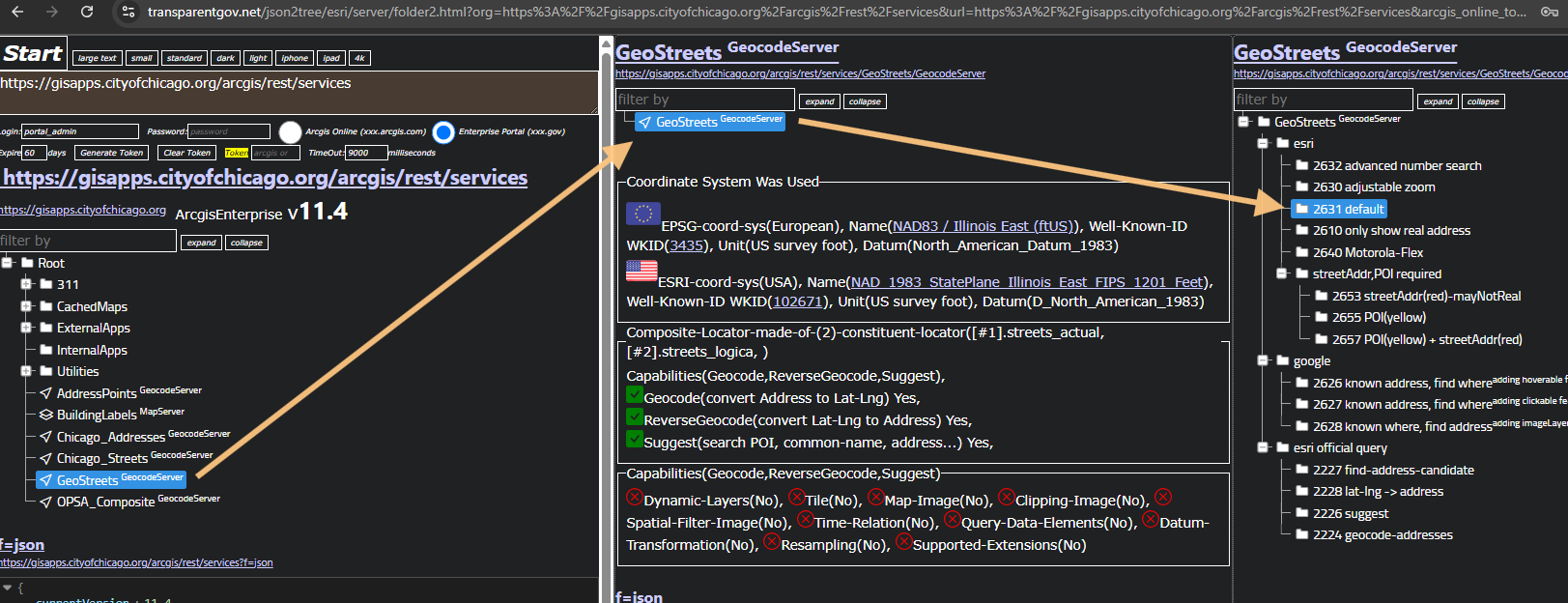Switch to the dark theme button

225,58
